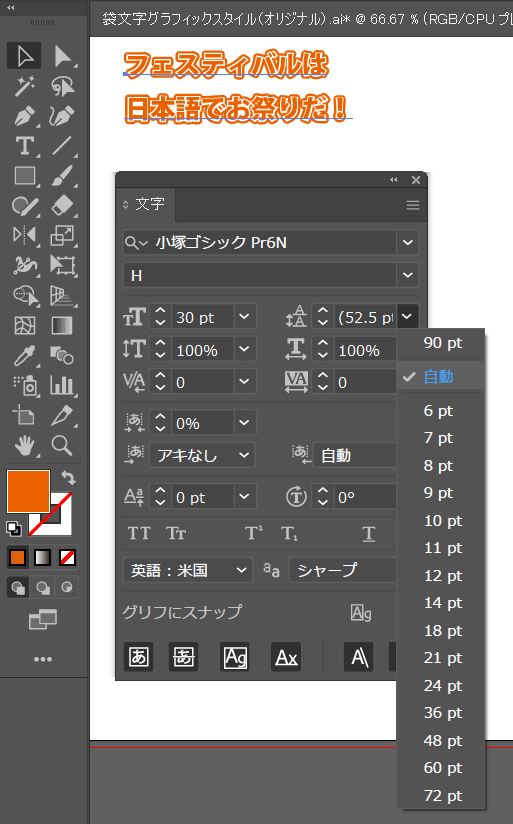Select the Pen tool
The width and height of the screenshot is (513, 824).
click(24, 116)
